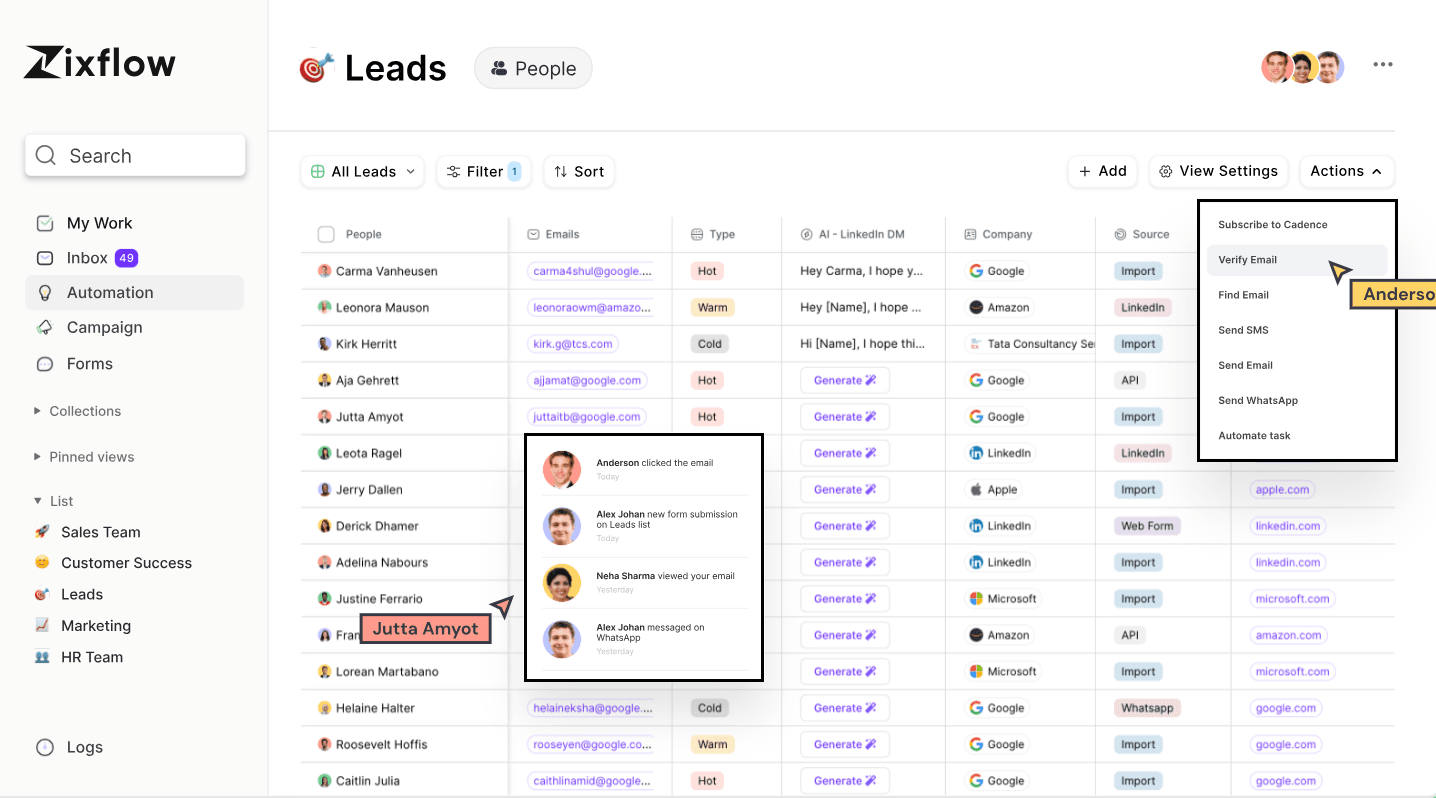The image size is (1436, 798).
Task: Open the Inbox from the sidebar
Action: click(86, 257)
